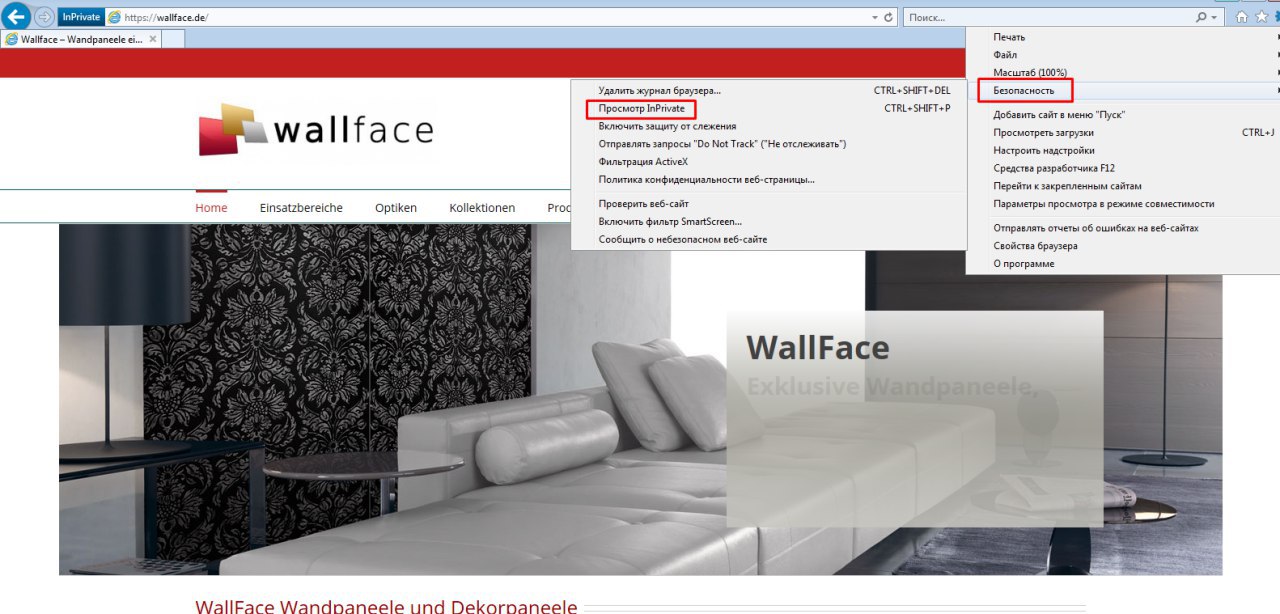
Task: Select Настроить надстройки
Action: [x=1122, y=150]
